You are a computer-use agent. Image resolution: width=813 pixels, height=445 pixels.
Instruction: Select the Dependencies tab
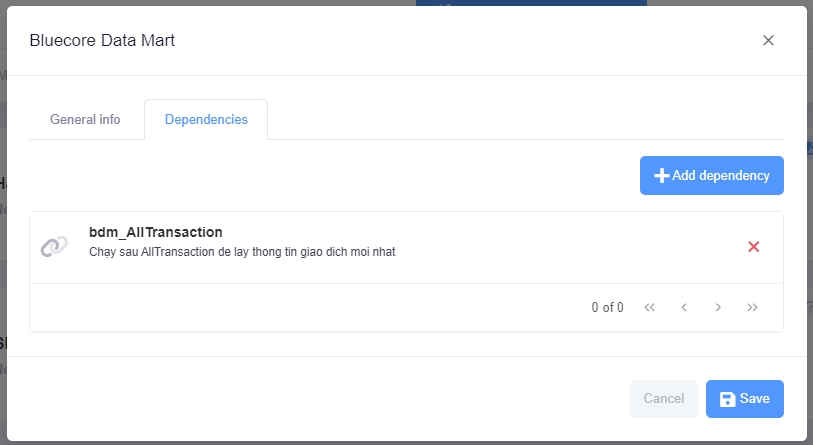pos(206,119)
